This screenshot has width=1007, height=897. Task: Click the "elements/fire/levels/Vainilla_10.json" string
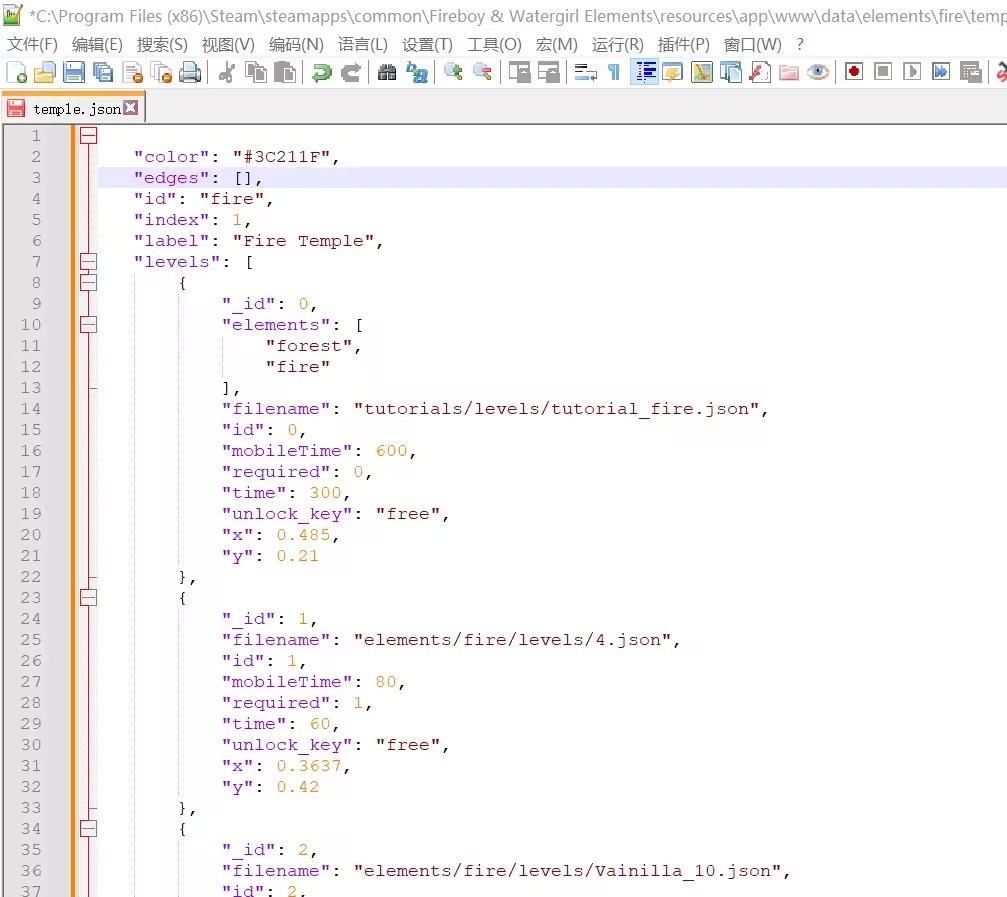567,871
